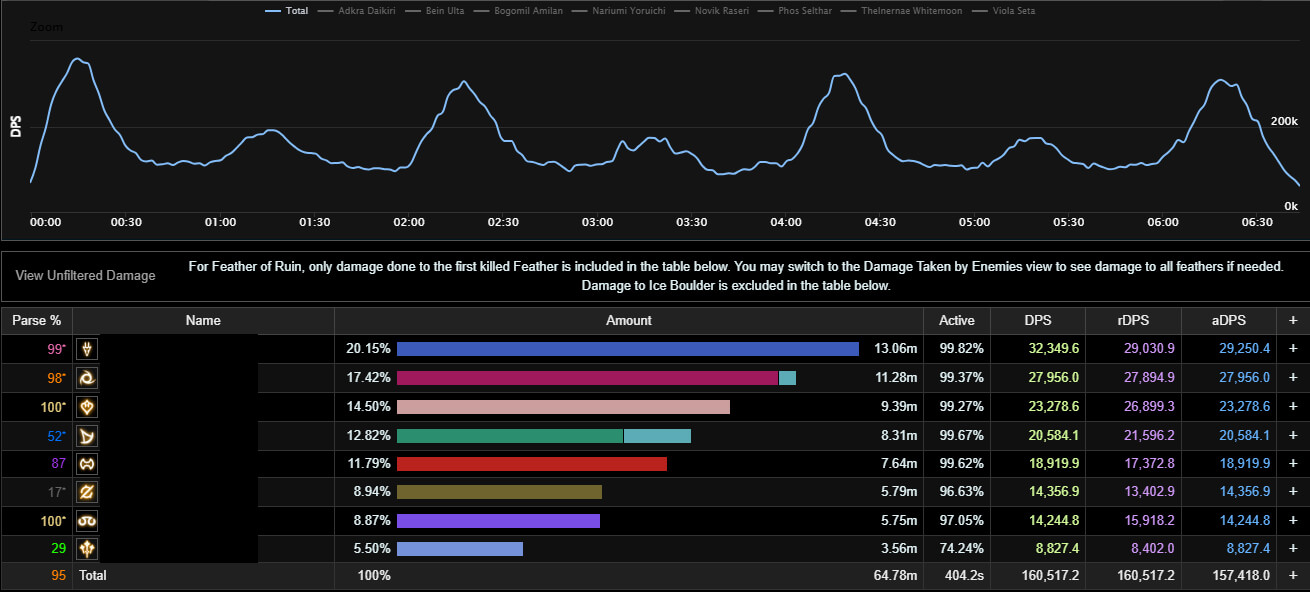Image resolution: width=1310 pixels, height=592 pixels.
Task: Click the job icon on the 87 parse row
Action: coord(89,464)
